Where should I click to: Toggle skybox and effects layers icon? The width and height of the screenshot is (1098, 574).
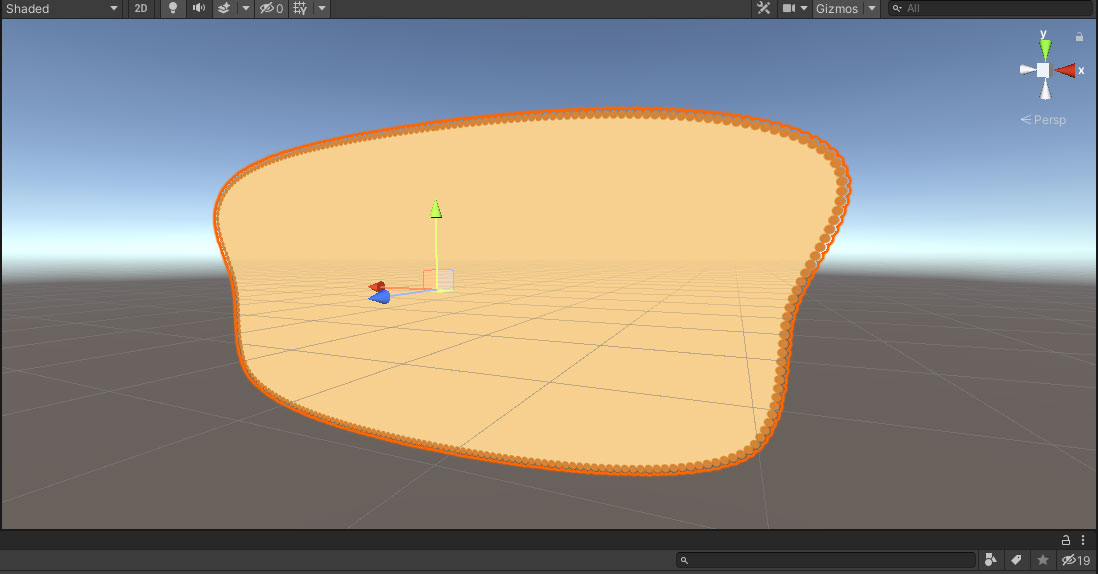click(x=224, y=8)
